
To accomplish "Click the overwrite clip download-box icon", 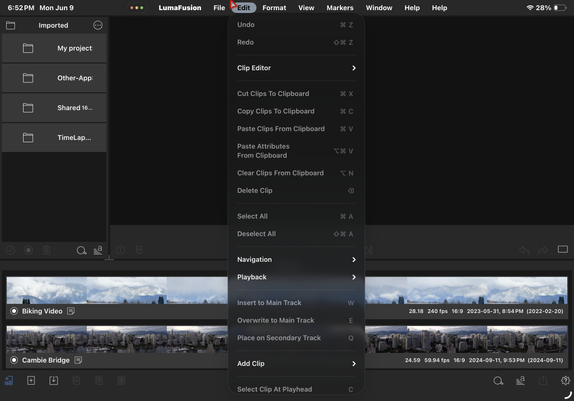I will [x=53, y=380].
